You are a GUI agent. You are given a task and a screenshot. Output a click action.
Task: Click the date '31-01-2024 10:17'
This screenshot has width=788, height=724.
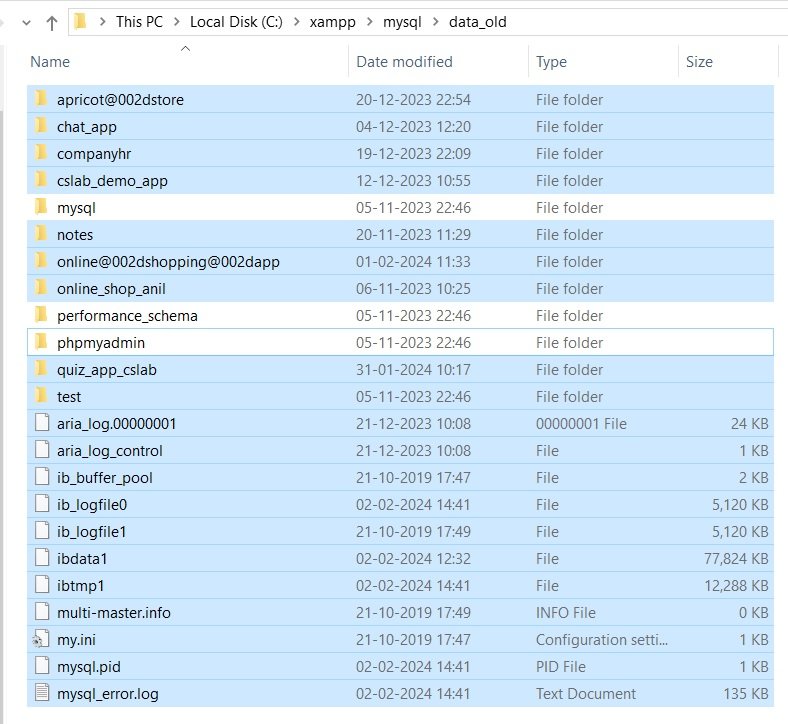(413, 370)
